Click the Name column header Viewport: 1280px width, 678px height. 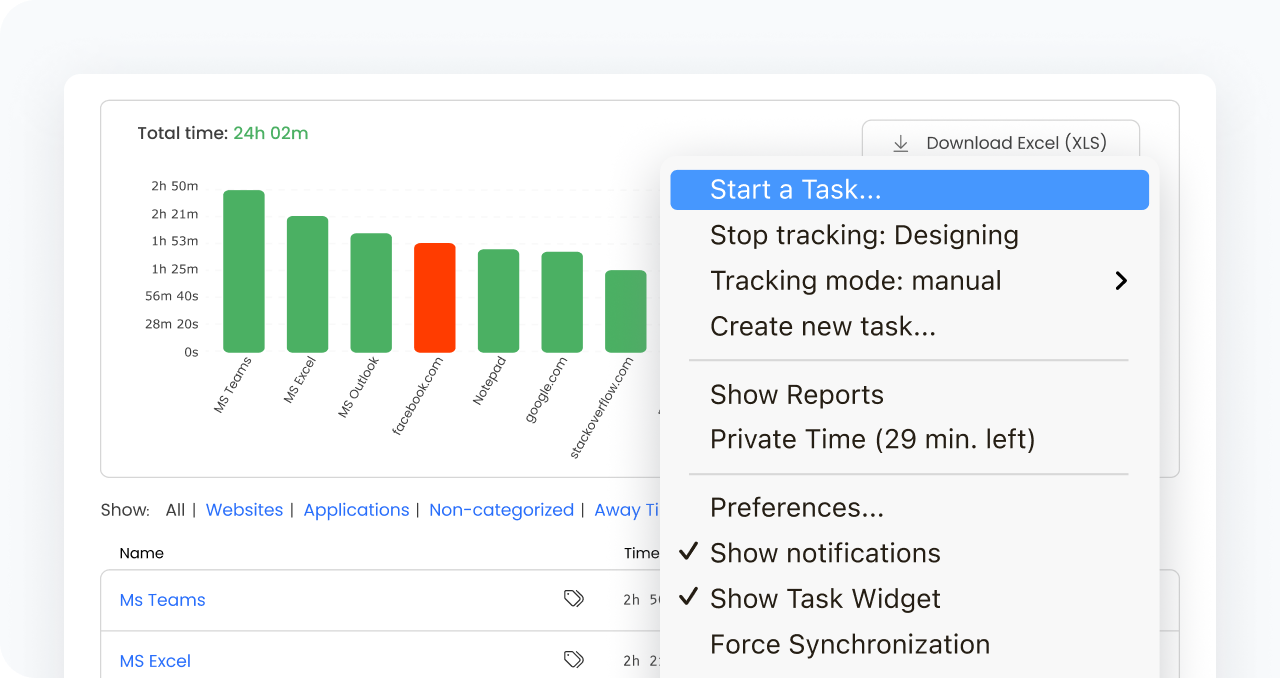coord(141,553)
